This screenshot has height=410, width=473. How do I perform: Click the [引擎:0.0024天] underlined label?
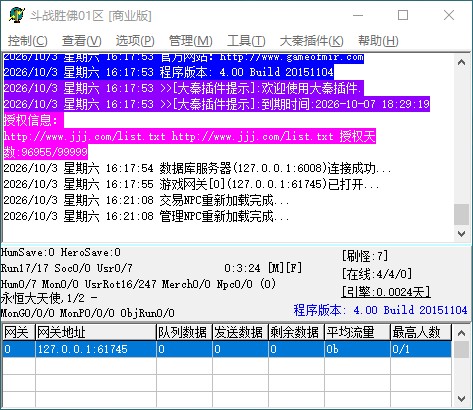click(386, 292)
